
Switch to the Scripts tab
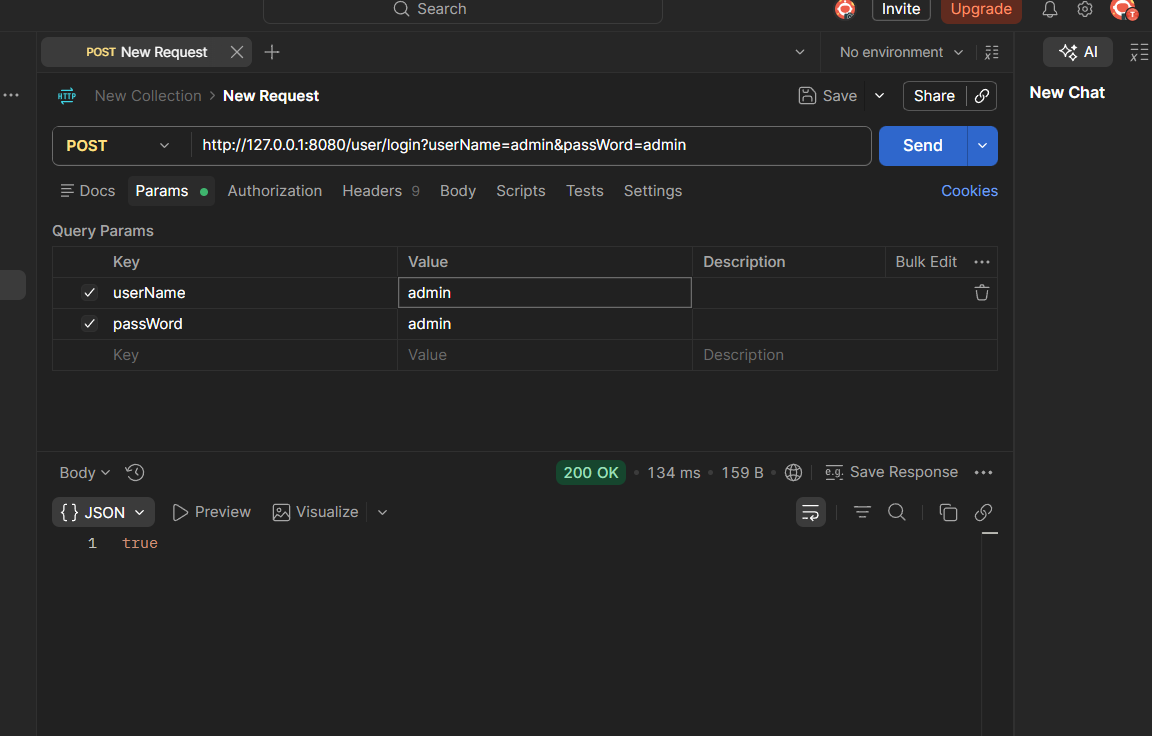521,191
